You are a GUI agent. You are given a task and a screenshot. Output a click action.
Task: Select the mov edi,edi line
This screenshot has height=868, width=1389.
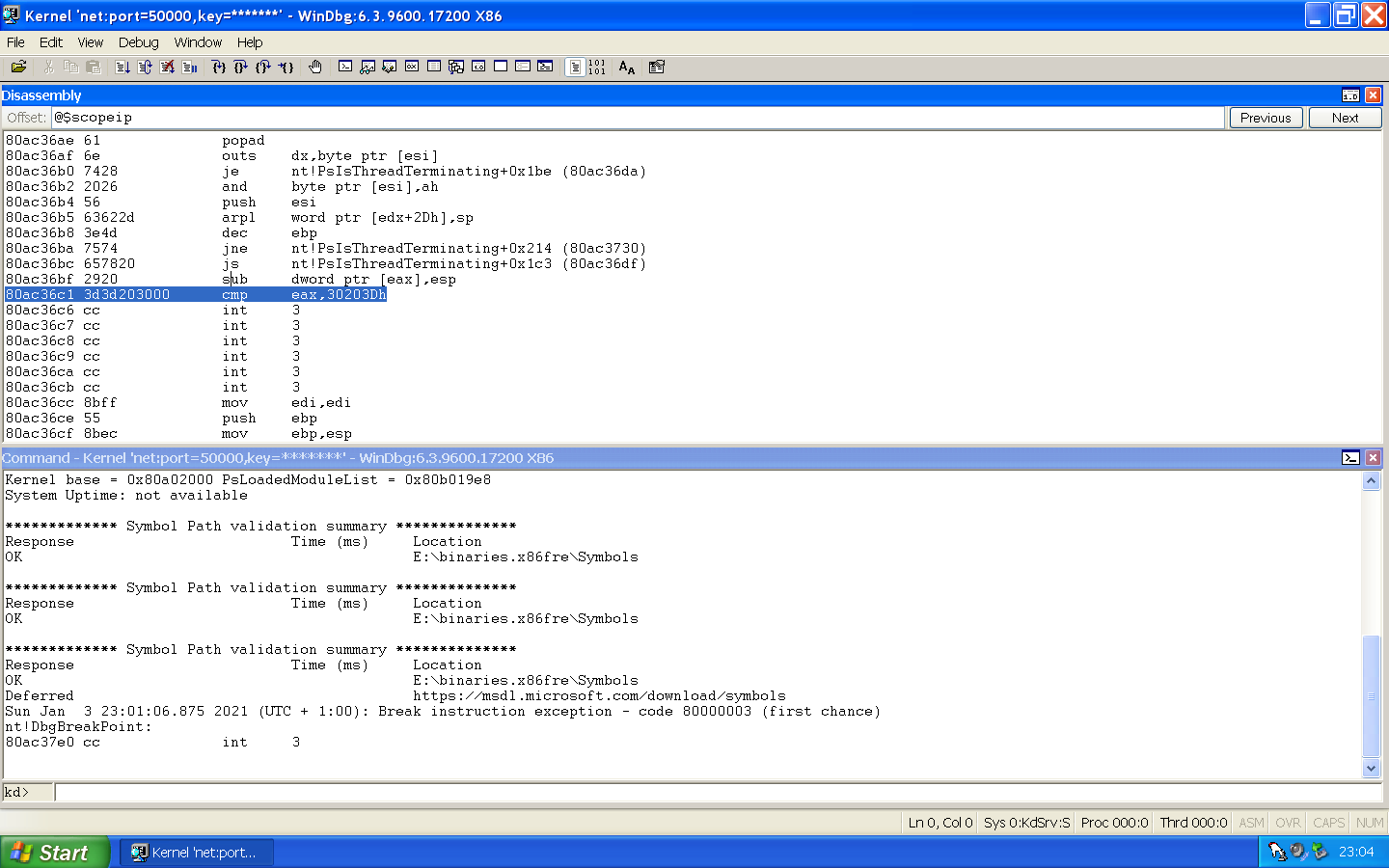[x=178, y=403]
